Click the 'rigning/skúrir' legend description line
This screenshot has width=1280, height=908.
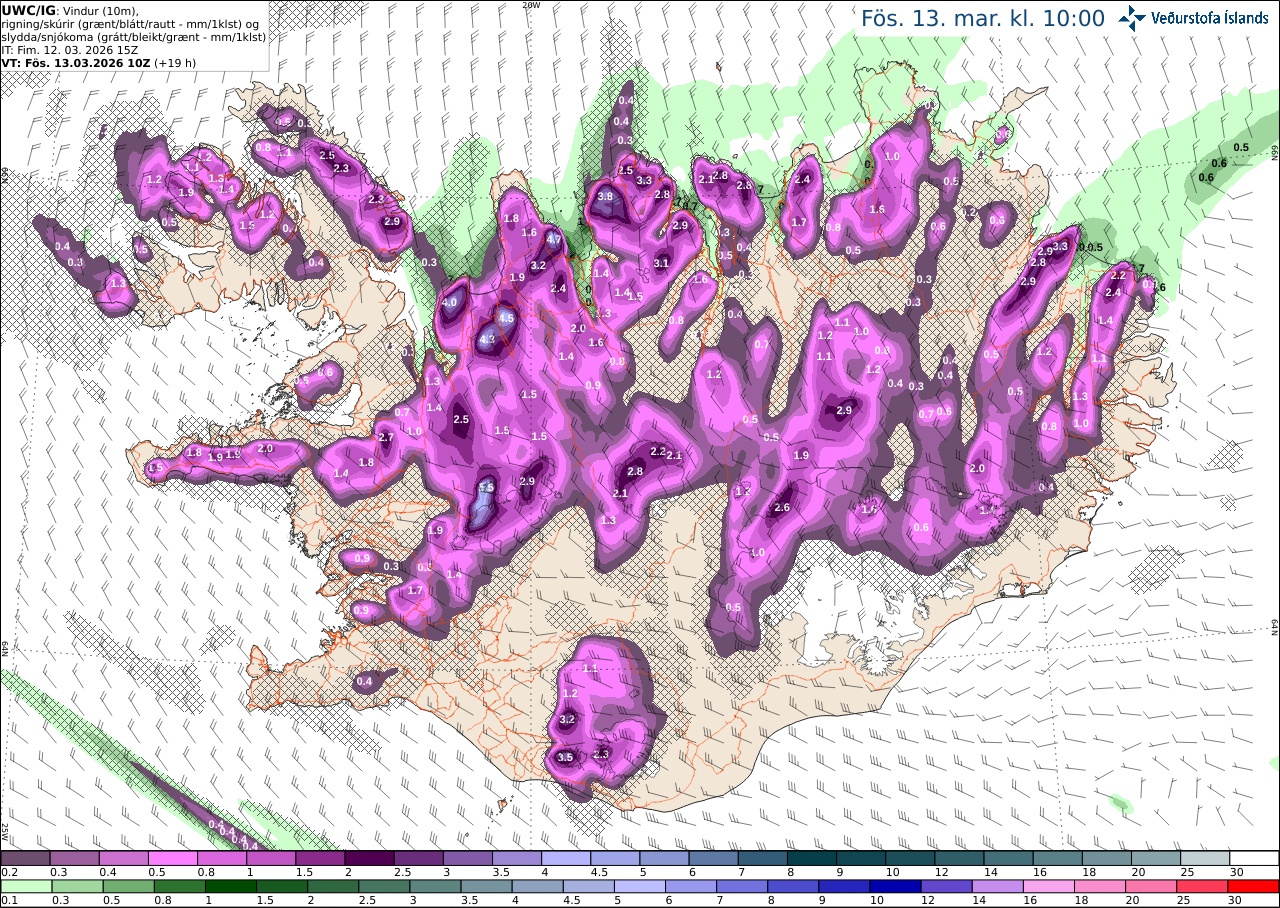[x=132, y=23]
